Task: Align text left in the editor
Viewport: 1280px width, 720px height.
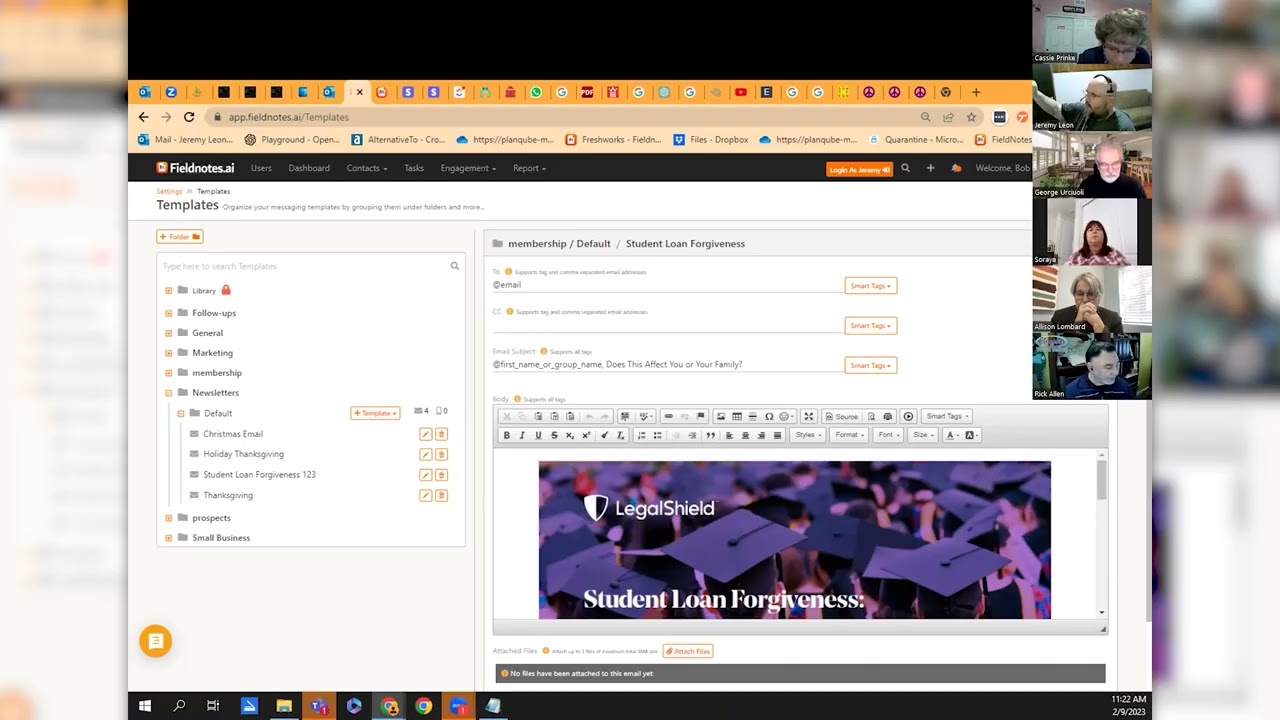Action: pos(729,435)
